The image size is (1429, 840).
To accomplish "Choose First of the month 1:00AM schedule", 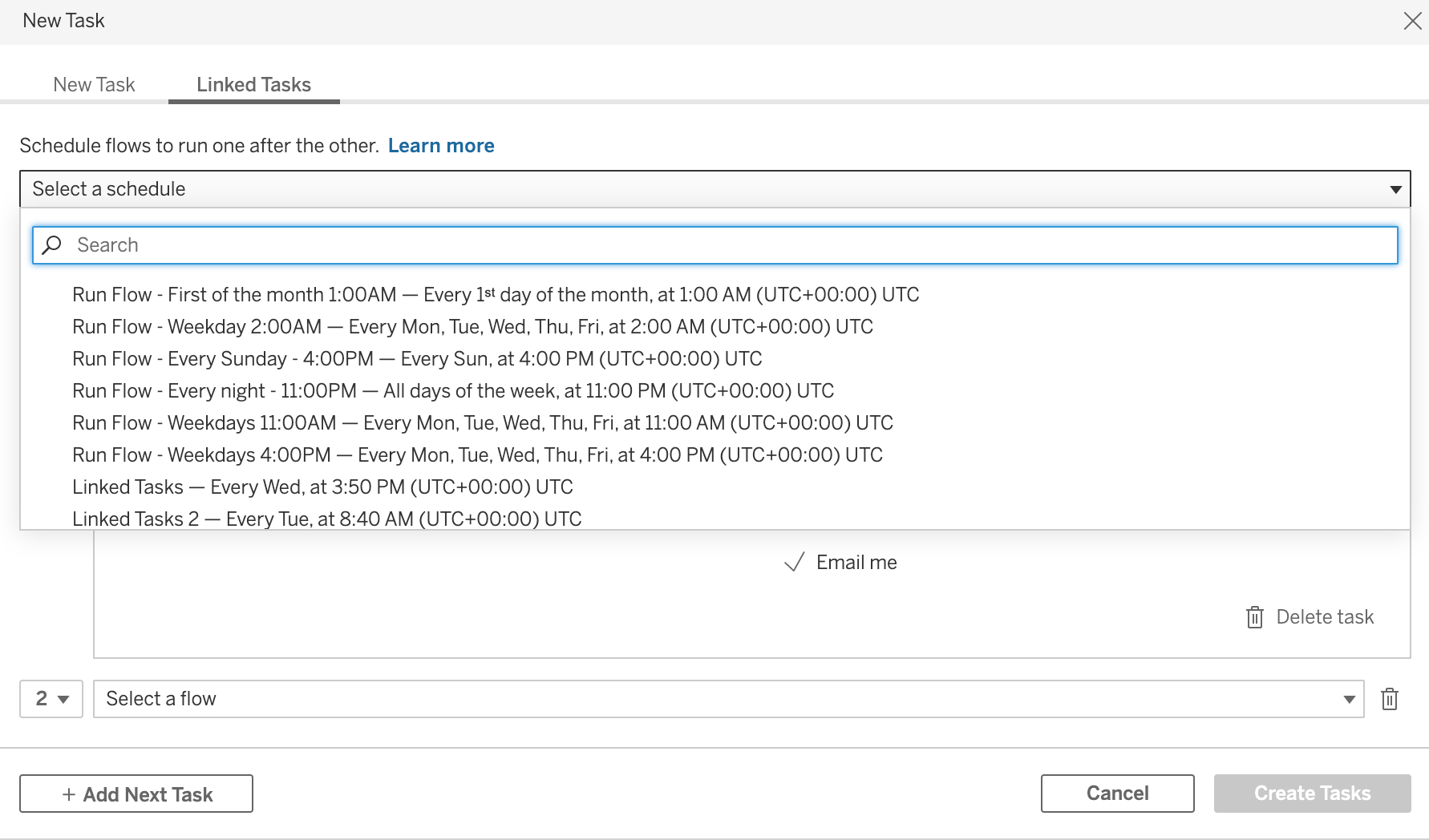I will click(495, 295).
